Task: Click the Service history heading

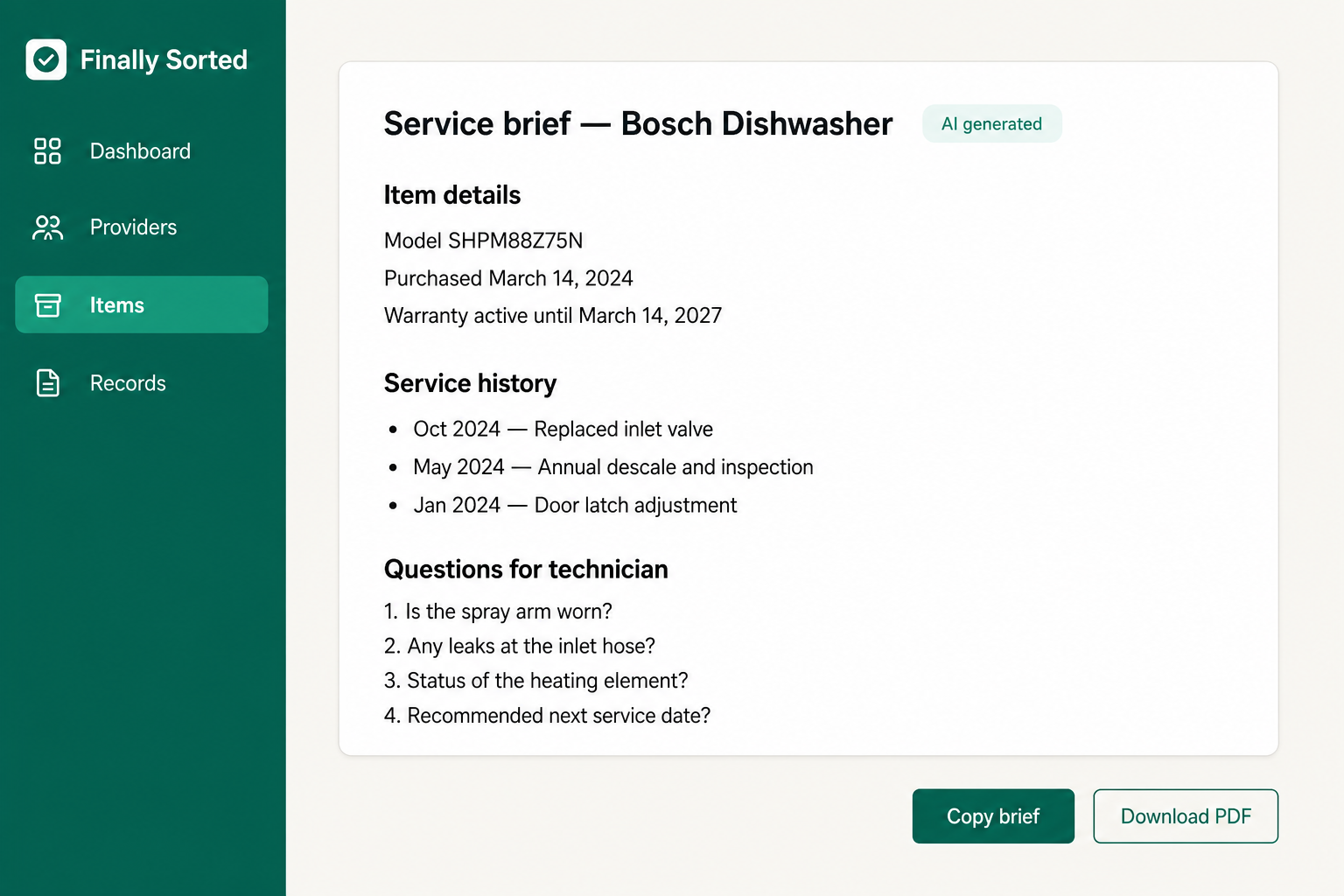Action: [x=470, y=383]
